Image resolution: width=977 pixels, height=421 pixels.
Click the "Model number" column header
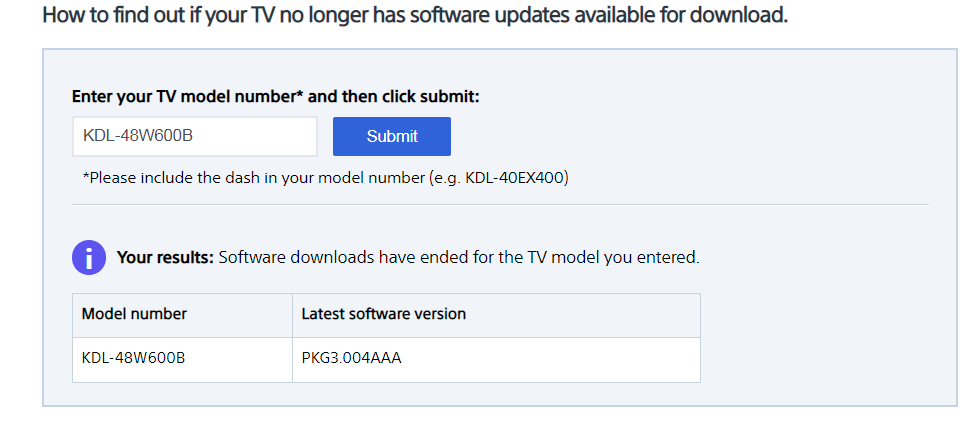[x=134, y=314]
